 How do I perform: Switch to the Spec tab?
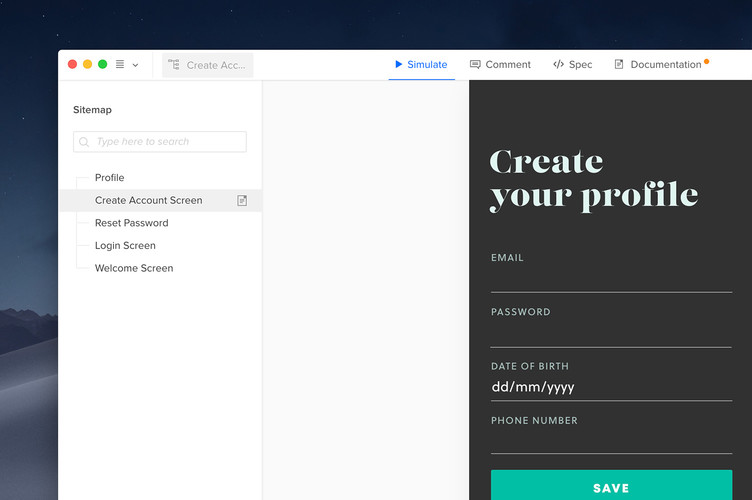pyautogui.click(x=573, y=65)
